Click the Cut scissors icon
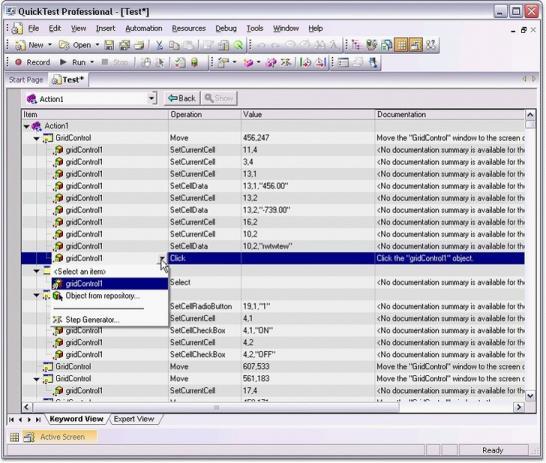 point(159,45)
